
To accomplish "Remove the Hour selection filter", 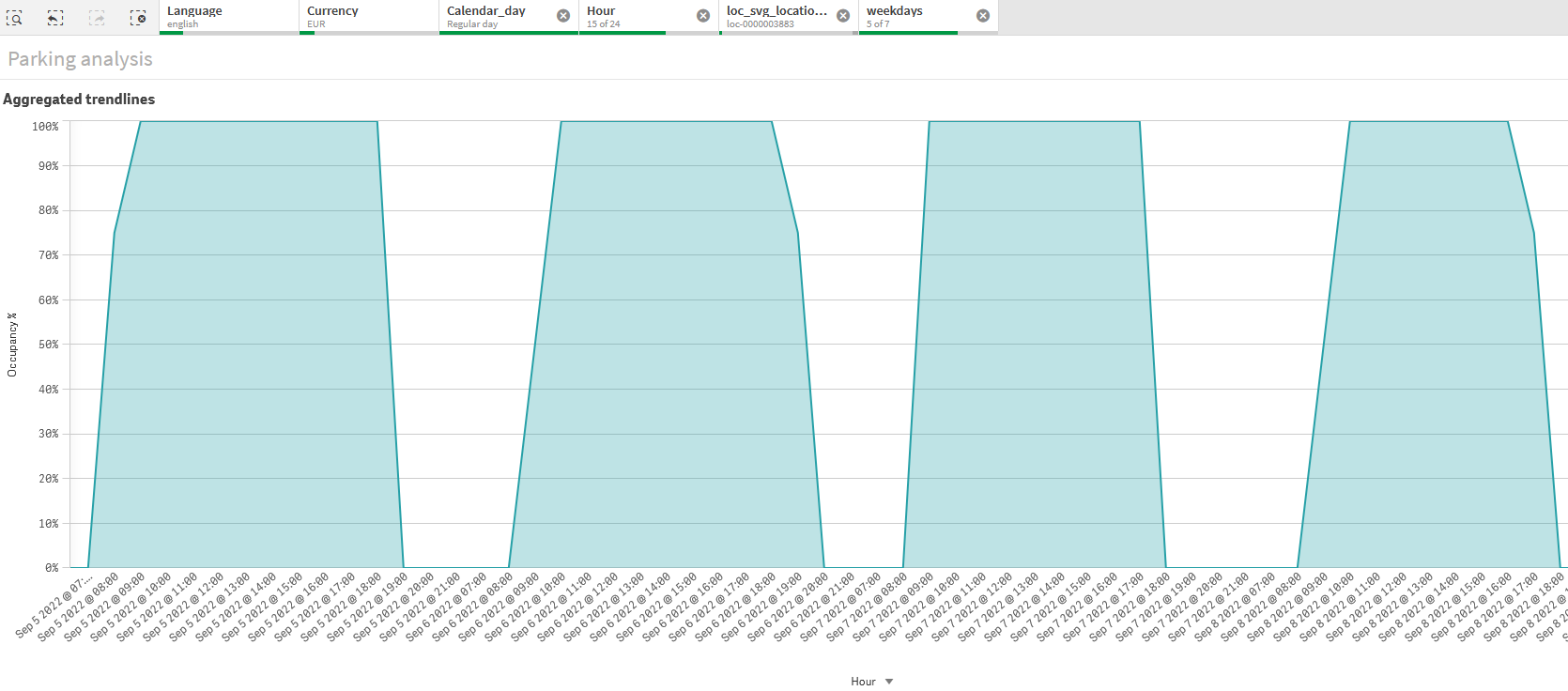I will click(x=703, y=16).
